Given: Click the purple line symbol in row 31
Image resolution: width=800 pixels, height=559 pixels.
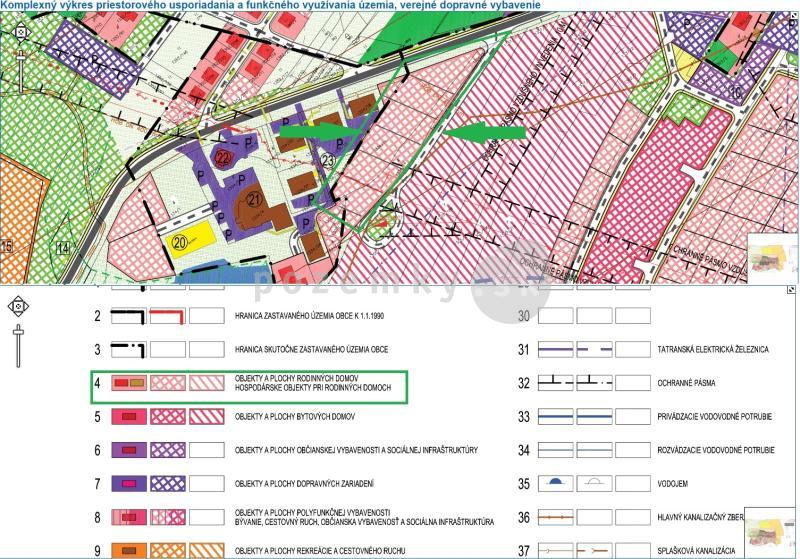Looking at the screenshot, I should click(556, 349).
